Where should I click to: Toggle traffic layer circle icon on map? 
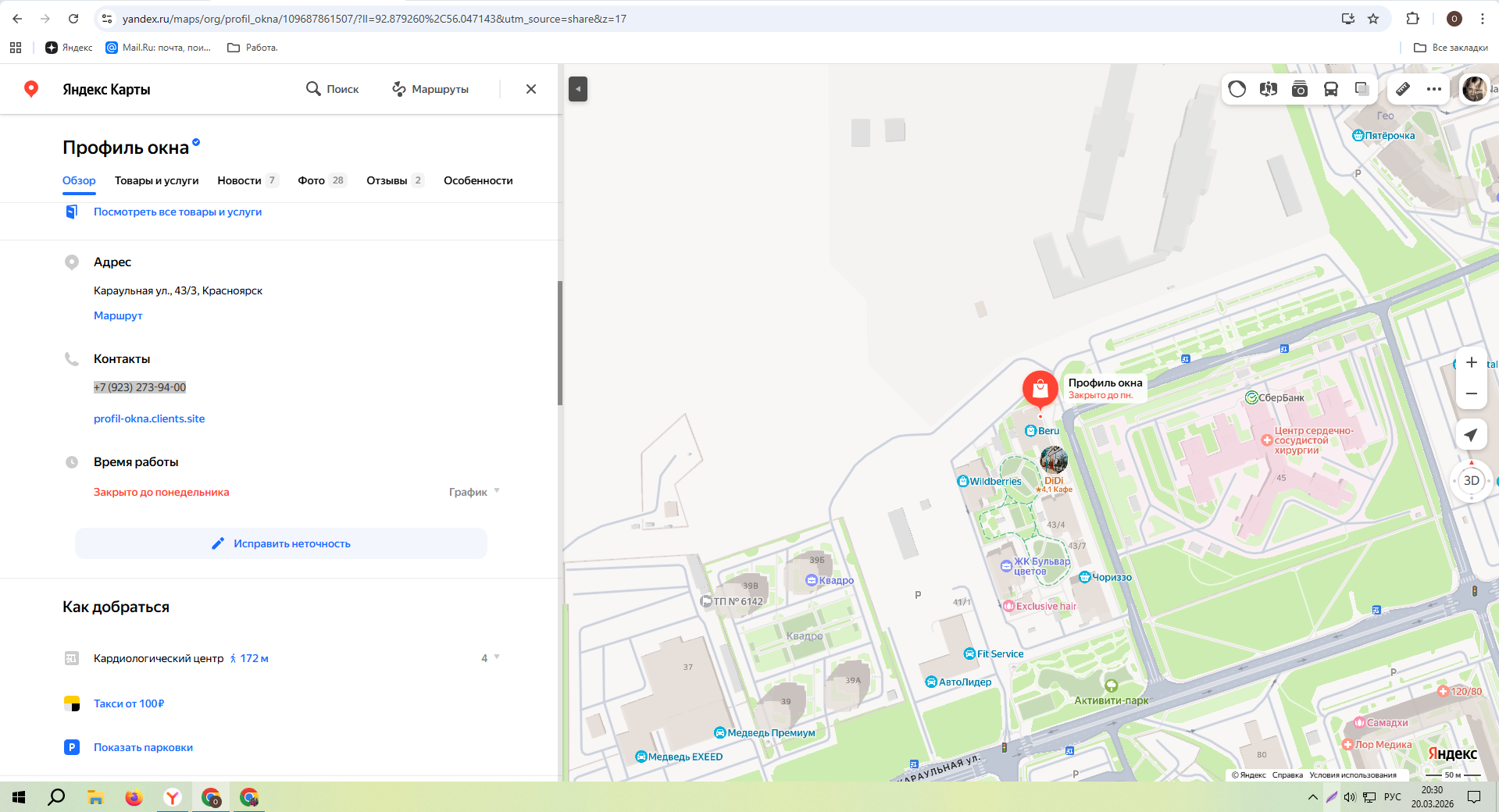tap(1237, 89)
